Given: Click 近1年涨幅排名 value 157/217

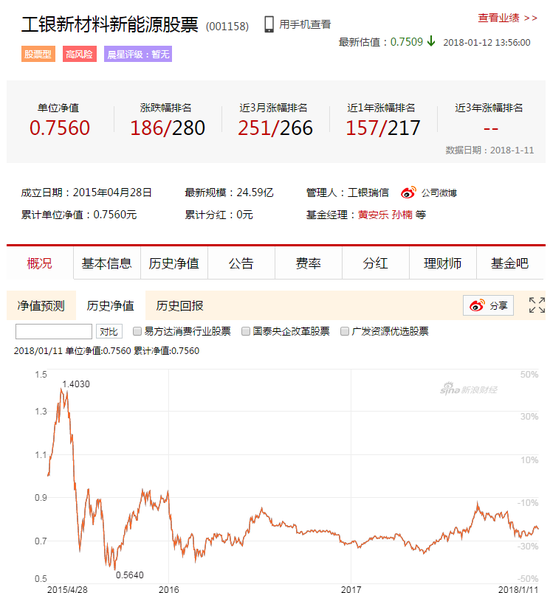Looking at the screenshot, I should [x=383, y=128].
